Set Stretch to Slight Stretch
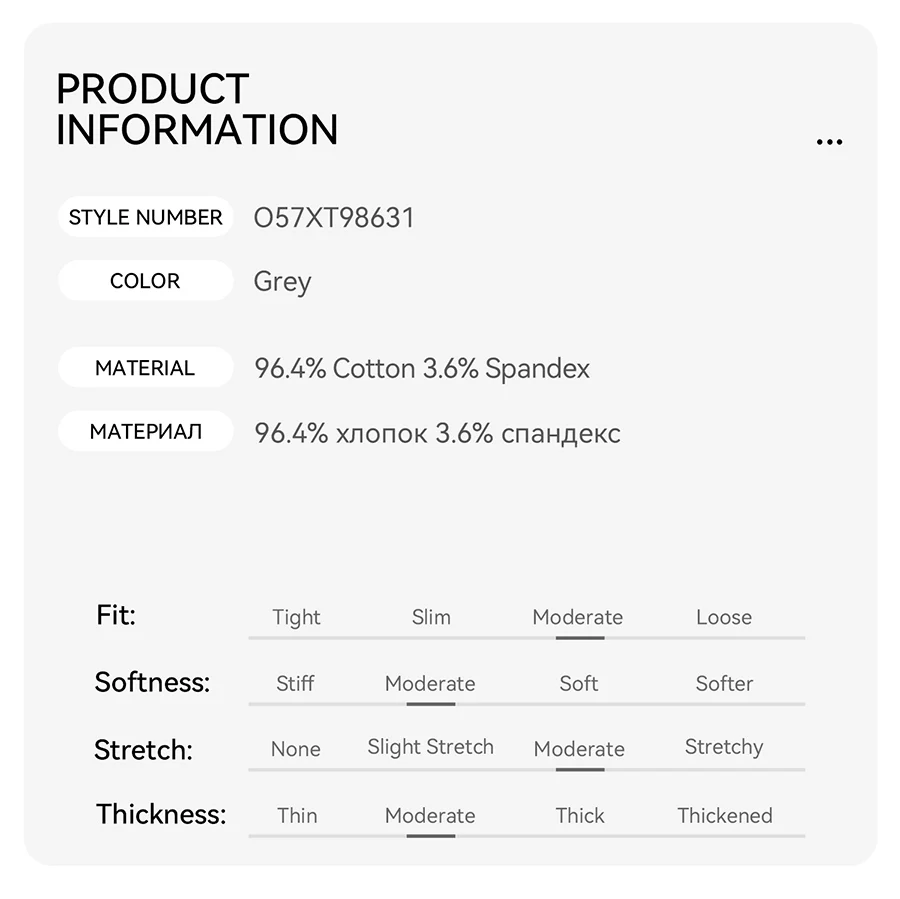This screenshot has height=899, width=900. 430,746
